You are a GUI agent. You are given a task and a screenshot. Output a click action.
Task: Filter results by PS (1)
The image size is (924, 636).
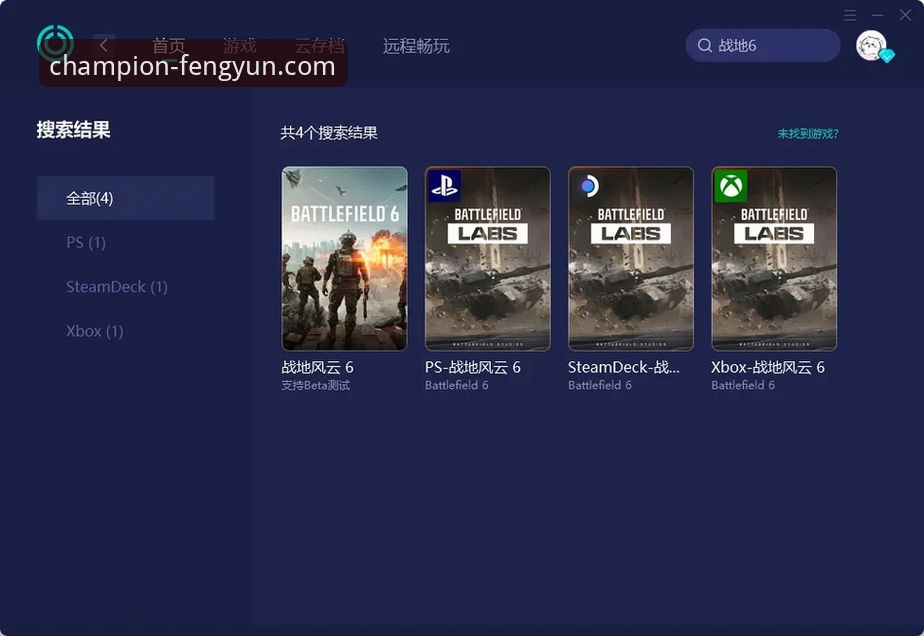click(86, 242)
